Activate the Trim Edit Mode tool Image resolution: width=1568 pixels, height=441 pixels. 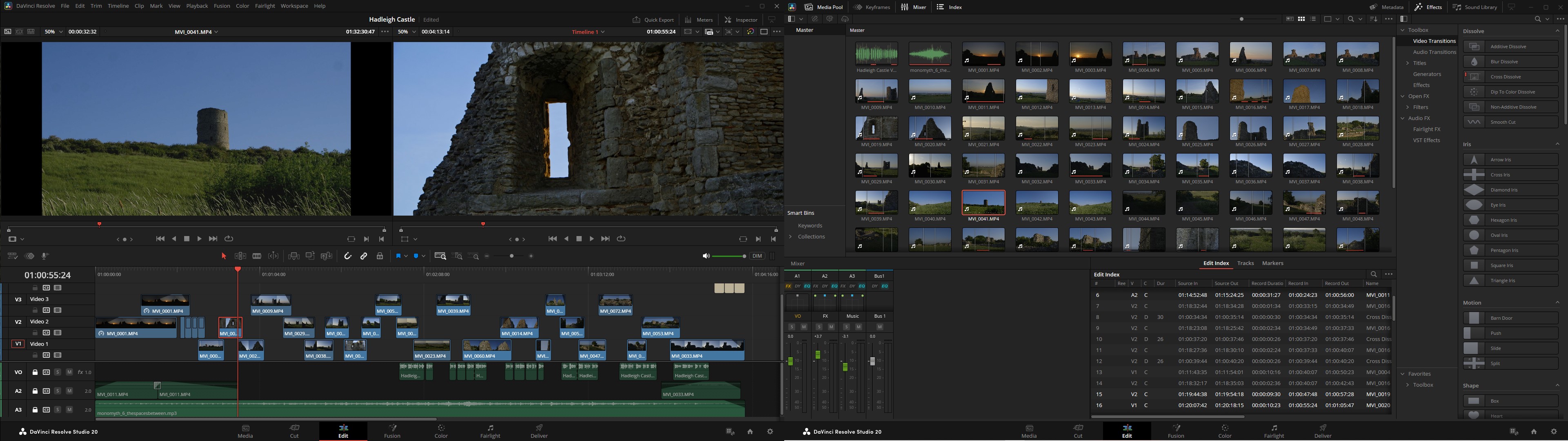(240, 256)
